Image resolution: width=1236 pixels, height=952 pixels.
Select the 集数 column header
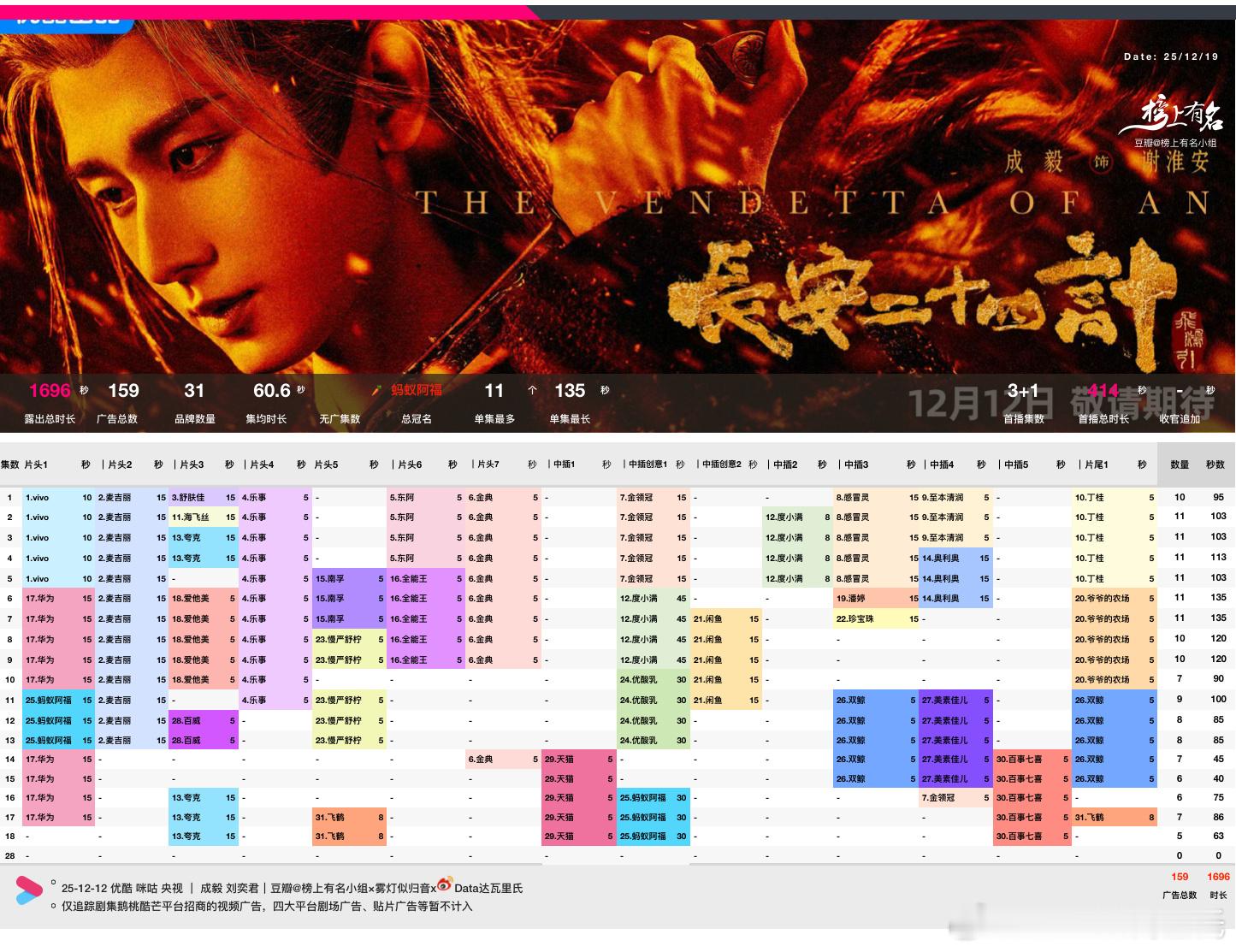point(9,464)
